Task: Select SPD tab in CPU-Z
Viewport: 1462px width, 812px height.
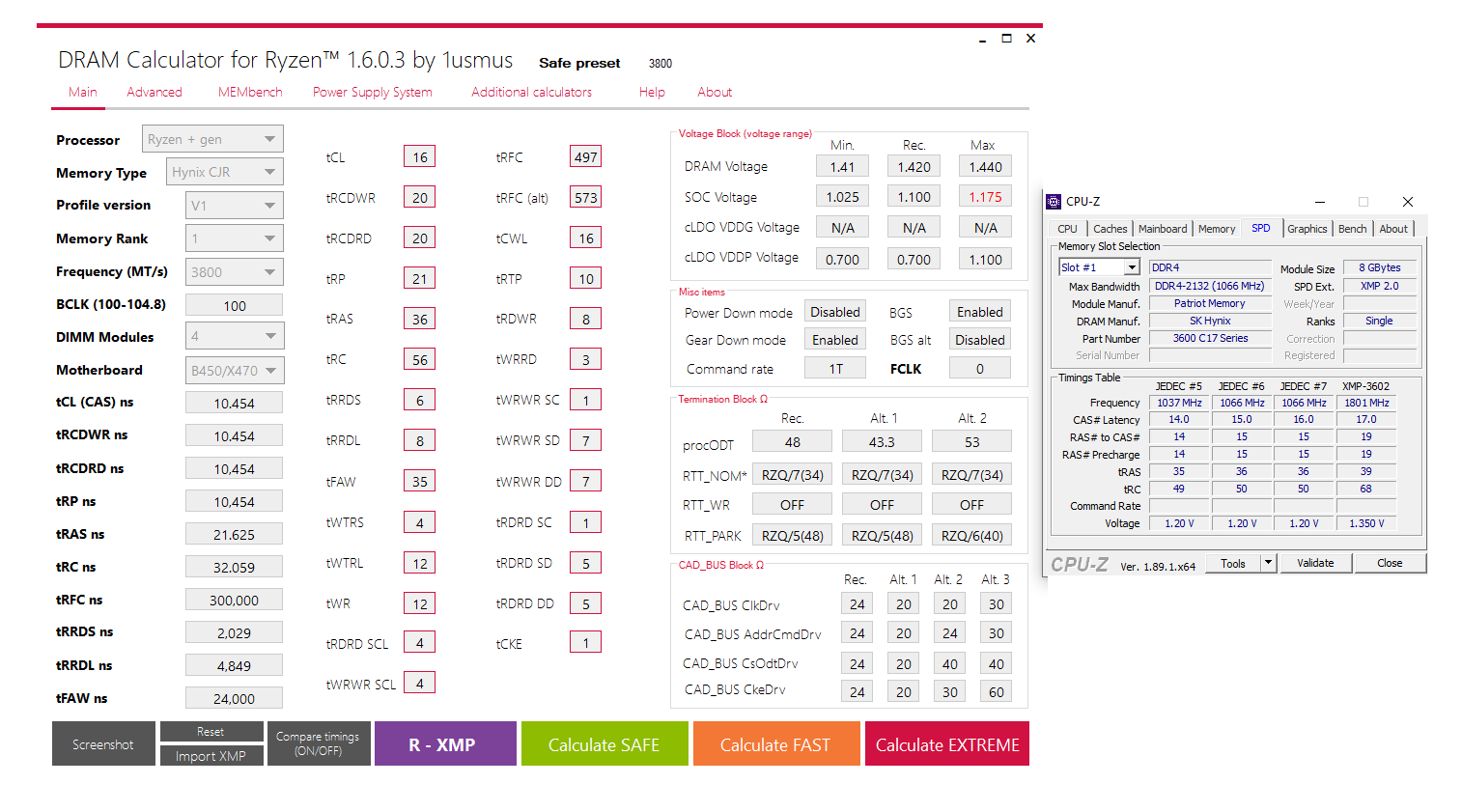Action: (1261, 228)
